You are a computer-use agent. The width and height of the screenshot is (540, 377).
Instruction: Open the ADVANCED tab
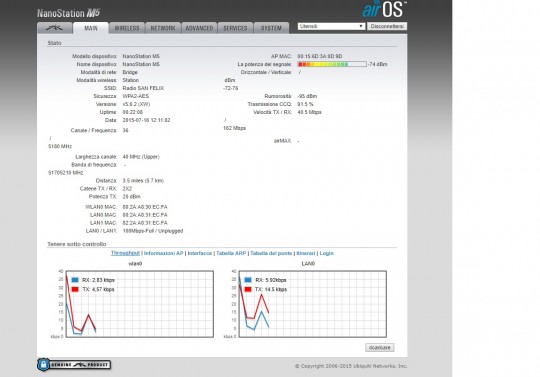[199, 28]
